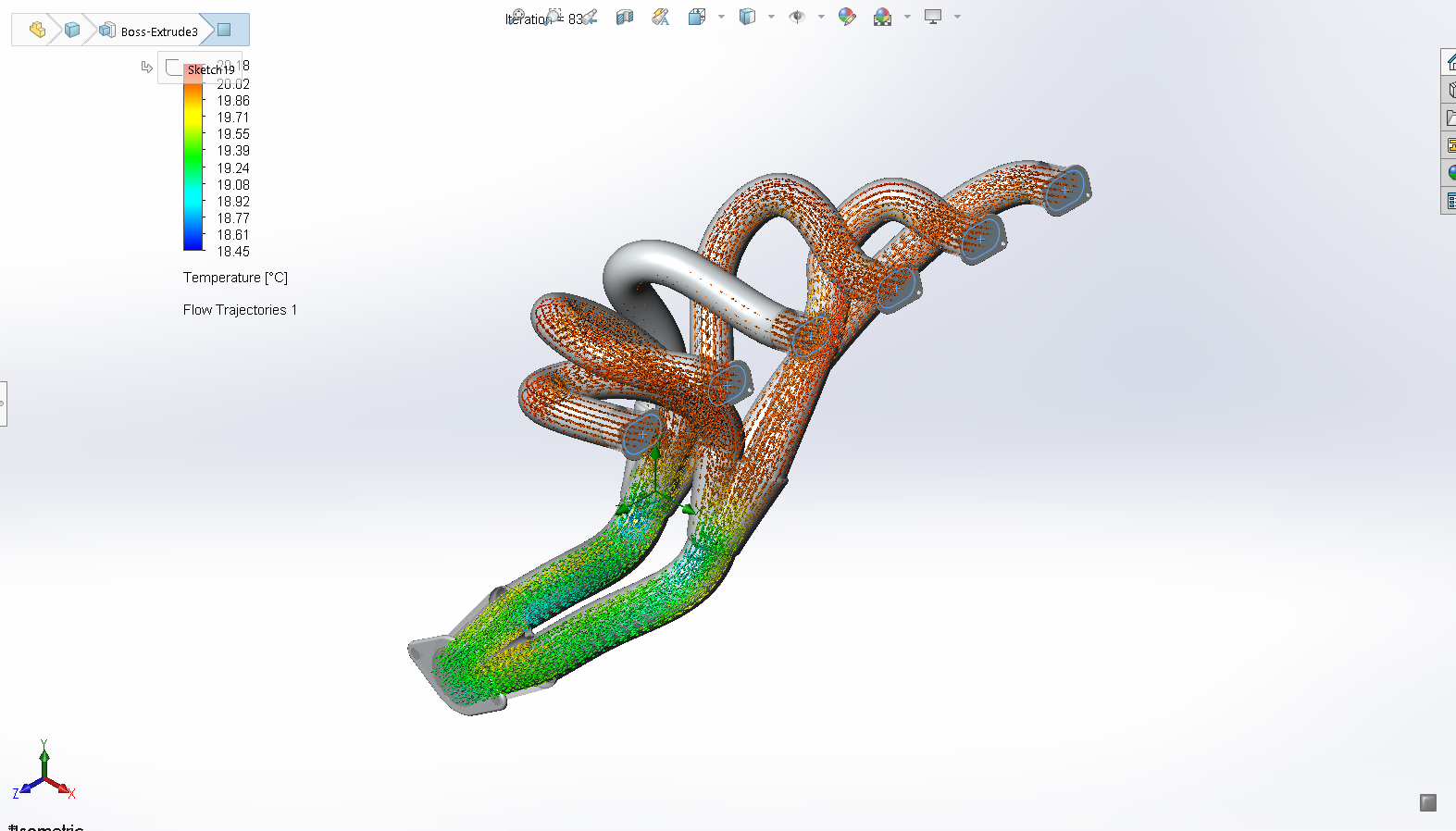Click the Zoom to Fit icon
The image size is (1456, 831).
pos(518,17)
